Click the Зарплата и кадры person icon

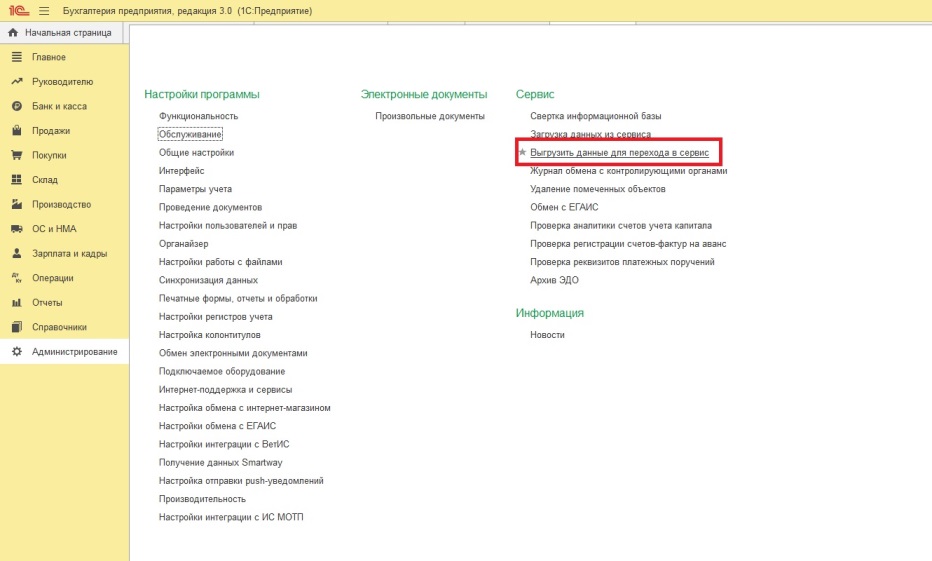coord(17,253)
